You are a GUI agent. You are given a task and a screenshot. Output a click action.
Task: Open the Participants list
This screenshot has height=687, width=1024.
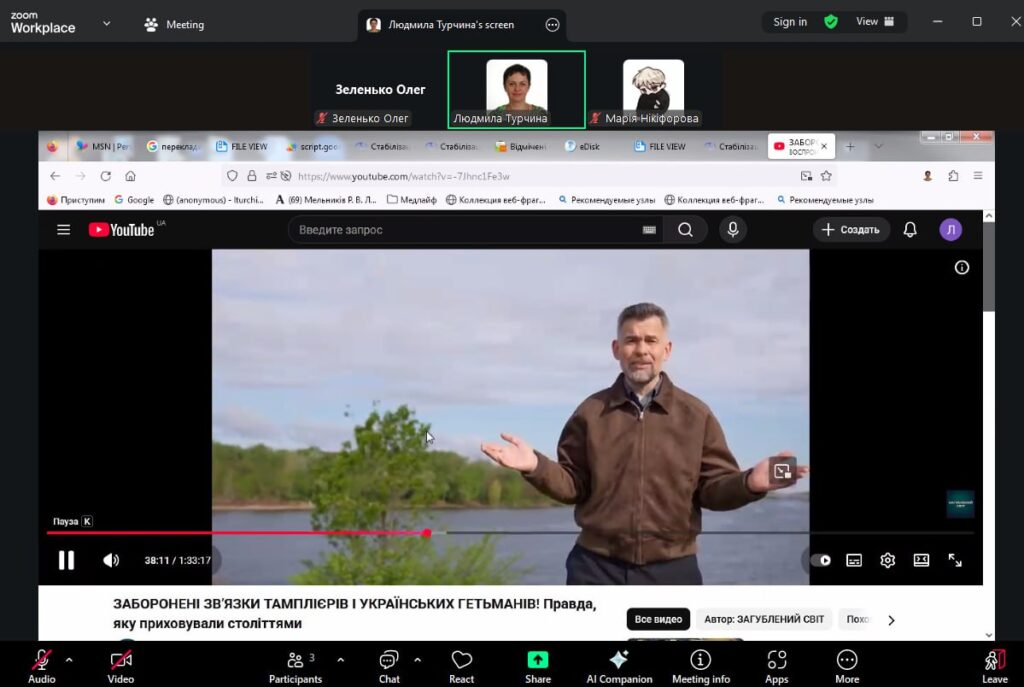click(x=295, y=666)
